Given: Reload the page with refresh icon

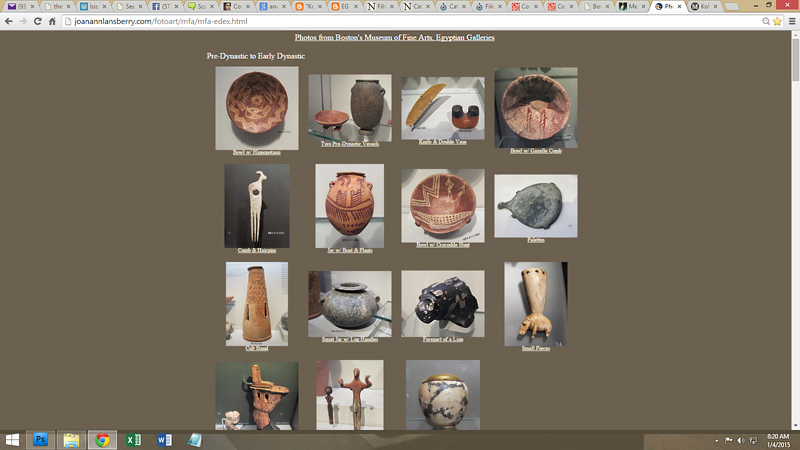Looking at the screenshot, I should pos(37,20).
